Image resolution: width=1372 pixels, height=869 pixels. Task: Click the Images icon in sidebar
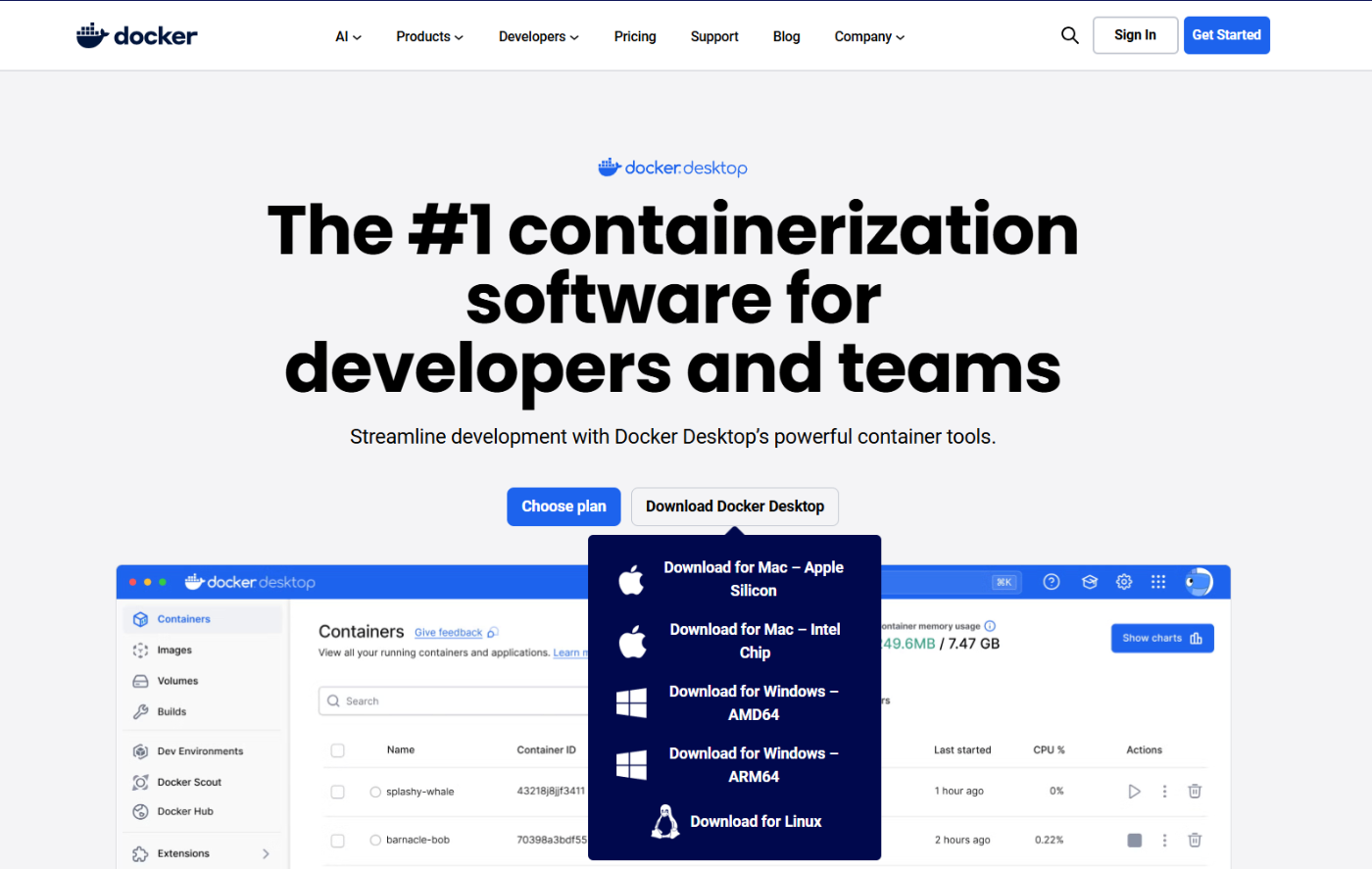pos(140,651)
